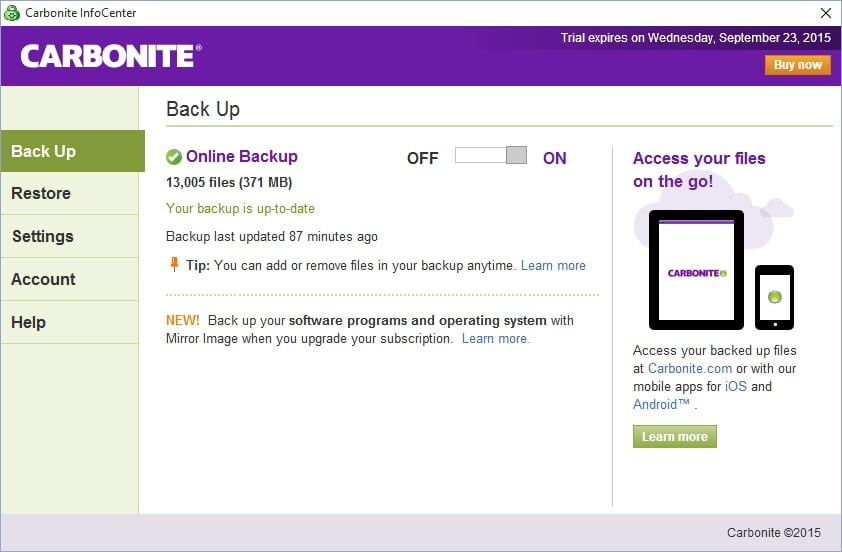
Task: Open the Restore section
Action: tap(41, 193)
